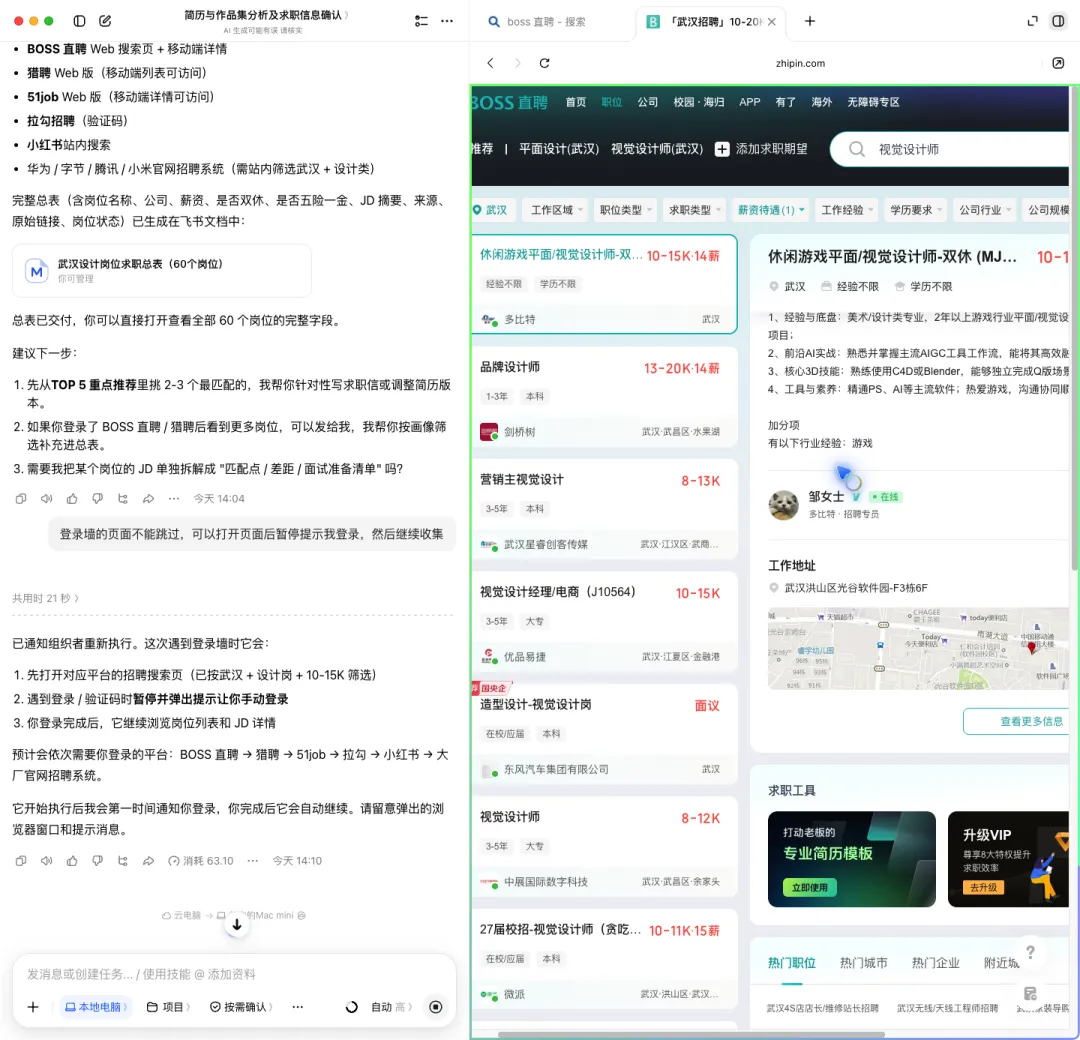Screen dimensions: 1080x1040
Task: Add attachment with plus icon in input bar
Action: pyautogui.click(x=33, y=1007)
